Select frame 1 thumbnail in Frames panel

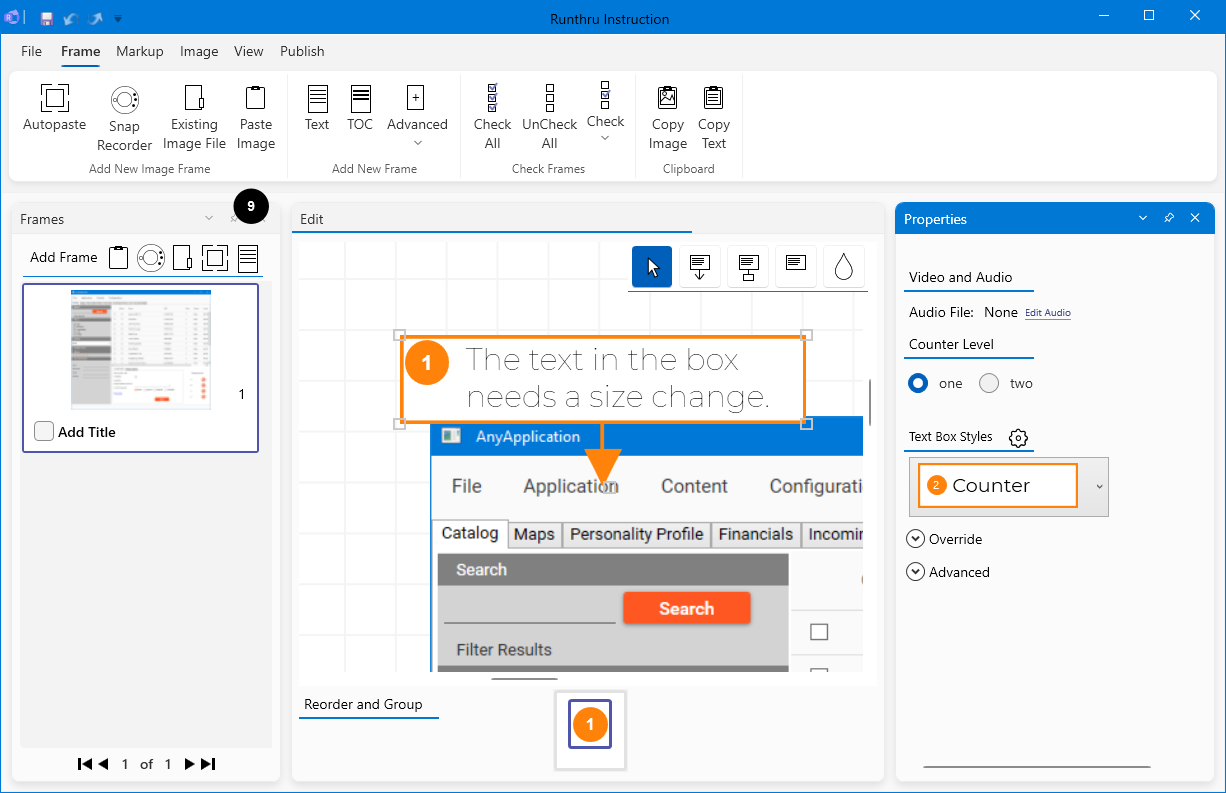140,350
